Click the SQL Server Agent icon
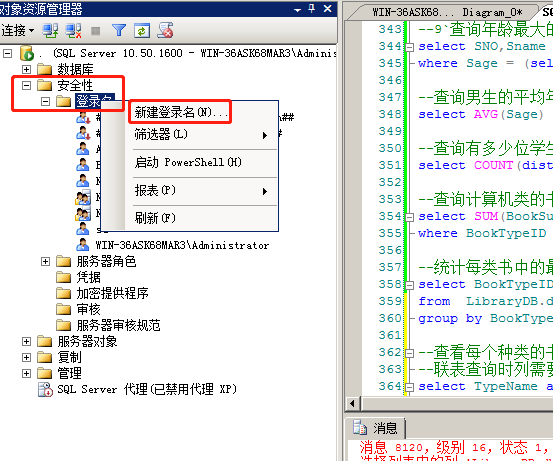This screenshot has height=461, width=553. point(45,389)
